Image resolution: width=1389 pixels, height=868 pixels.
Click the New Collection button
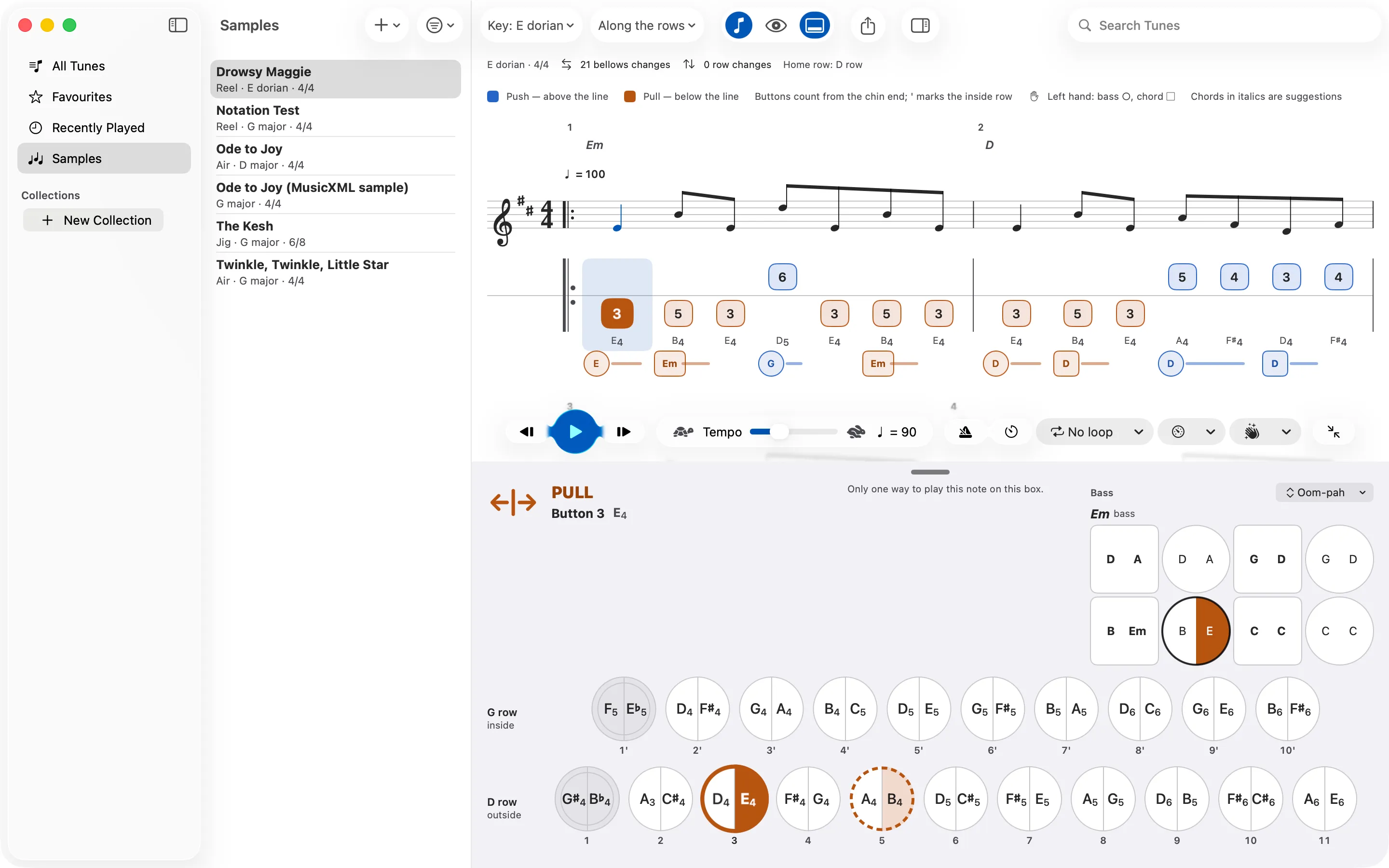pos(94,220)
